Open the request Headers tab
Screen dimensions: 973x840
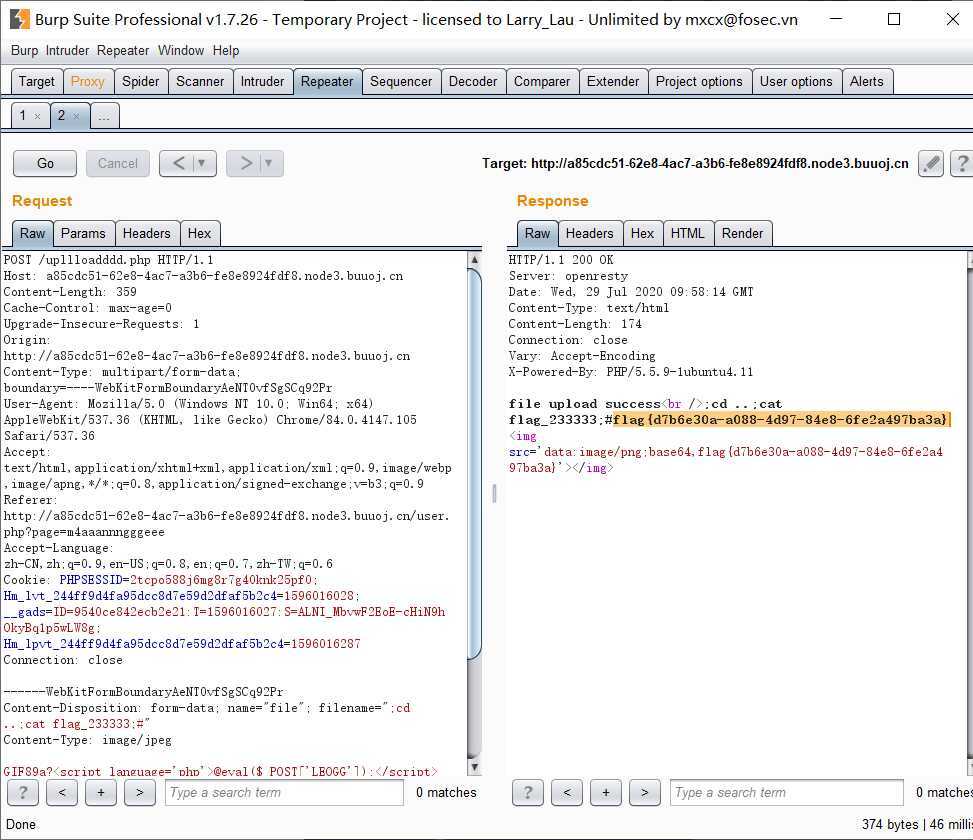point(146,233)
